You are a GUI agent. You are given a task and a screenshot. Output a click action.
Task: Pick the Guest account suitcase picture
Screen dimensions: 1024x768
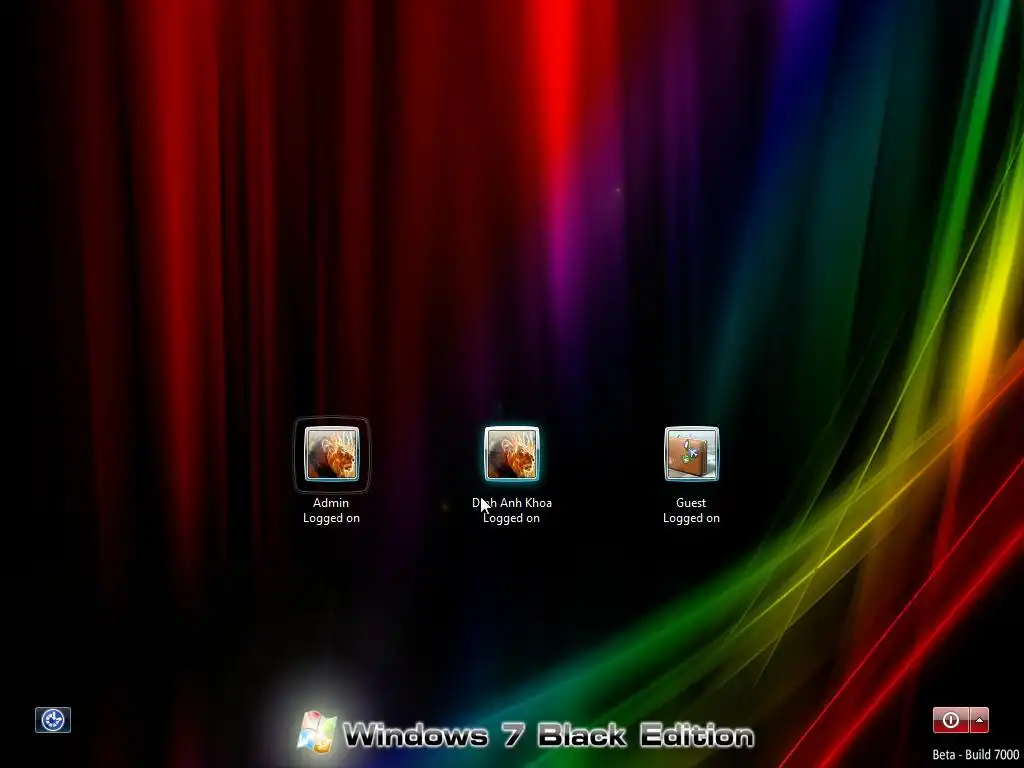tap(692, 454)
